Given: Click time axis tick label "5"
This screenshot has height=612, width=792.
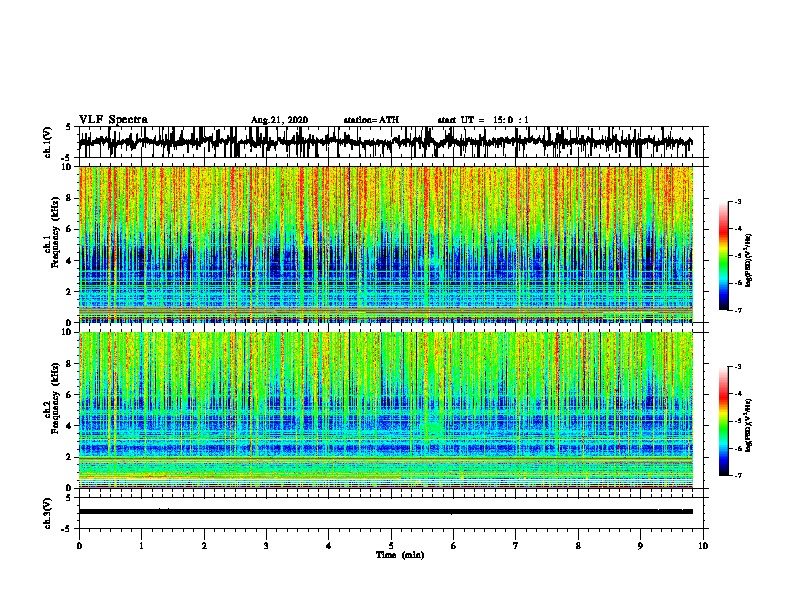Looking at the screenshot, I should (391, 545).
